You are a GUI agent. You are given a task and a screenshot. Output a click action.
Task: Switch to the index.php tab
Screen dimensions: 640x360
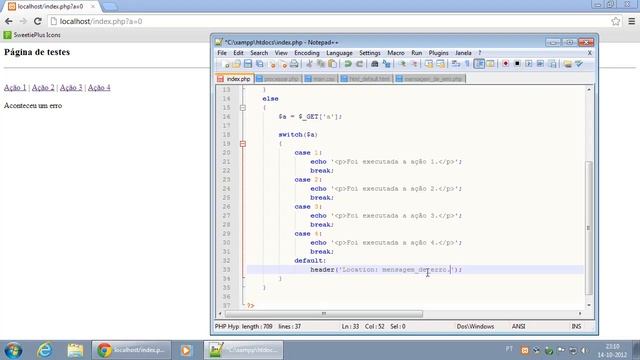click(234, 78)
